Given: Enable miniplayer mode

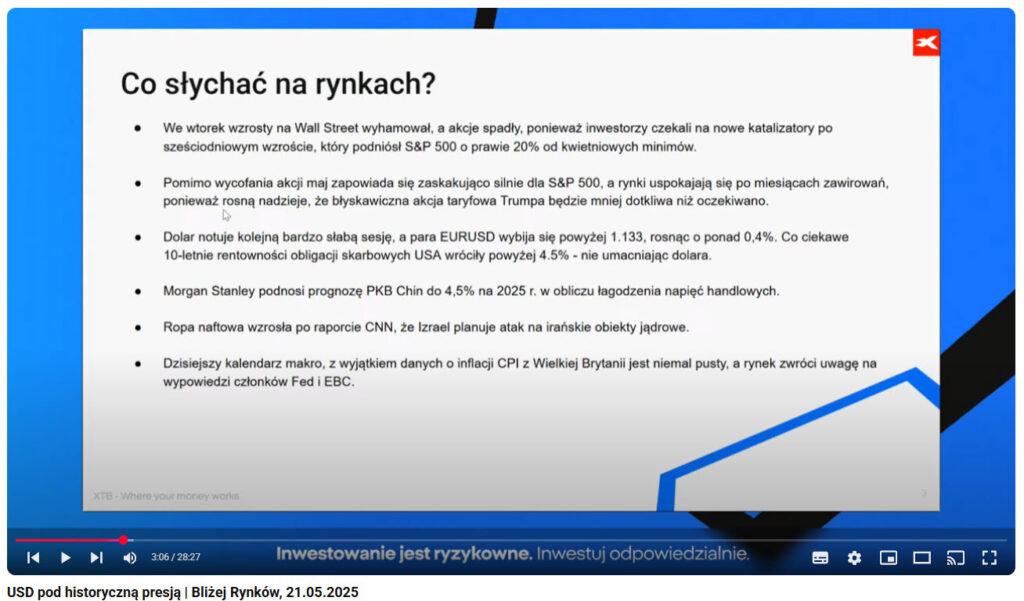Looking at the screenshot, I should (x=888, y=557).
